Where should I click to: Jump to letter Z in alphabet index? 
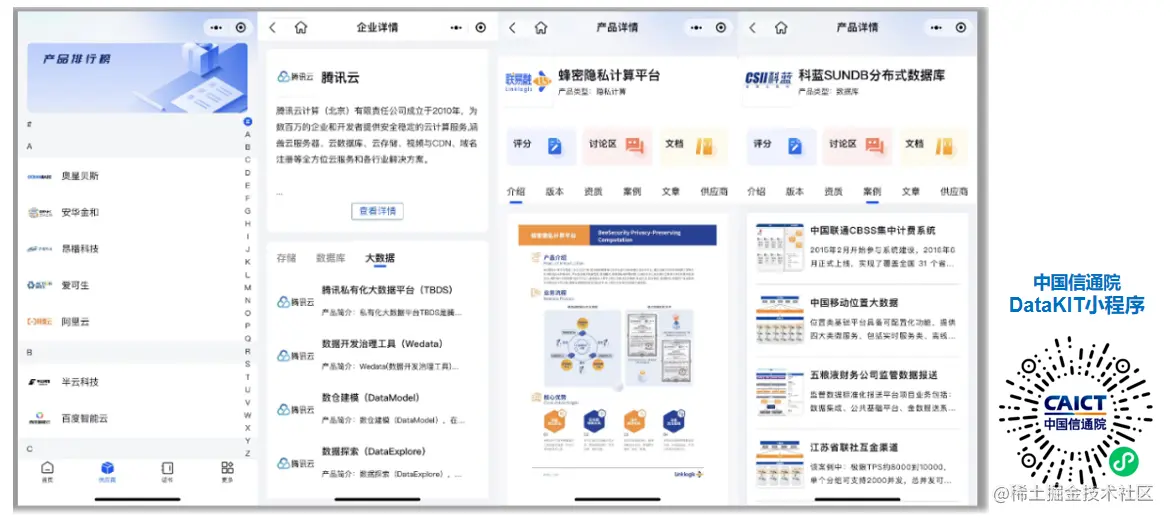tap(248, 453)
